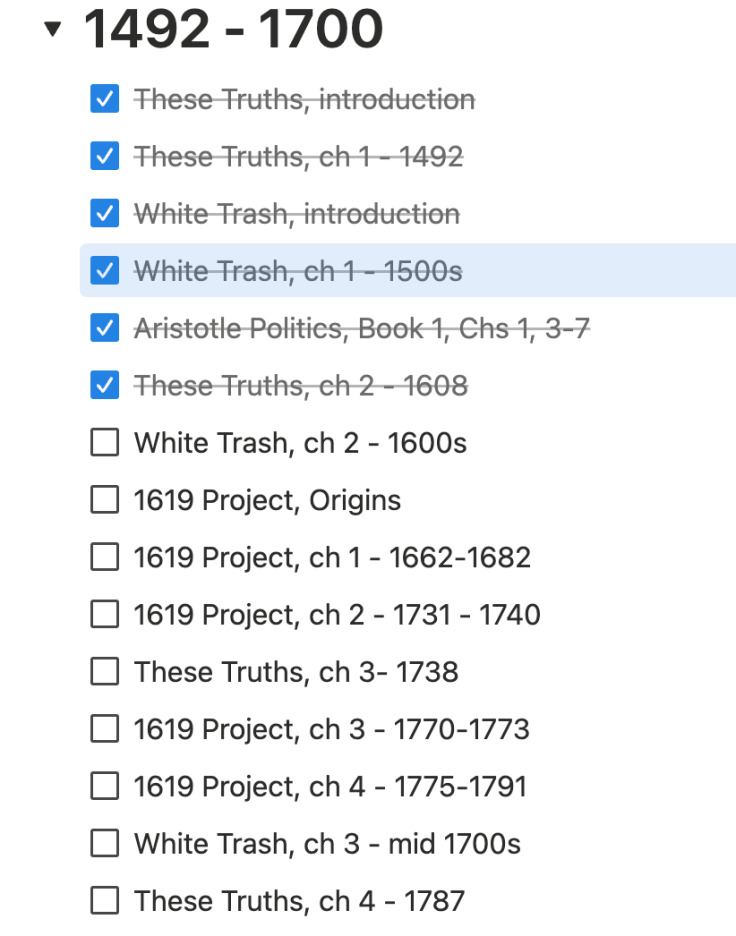Screen dimensions: 736x936
Task: Uncheck White Trash, introduction checkbox
Action: coord(105,213)
